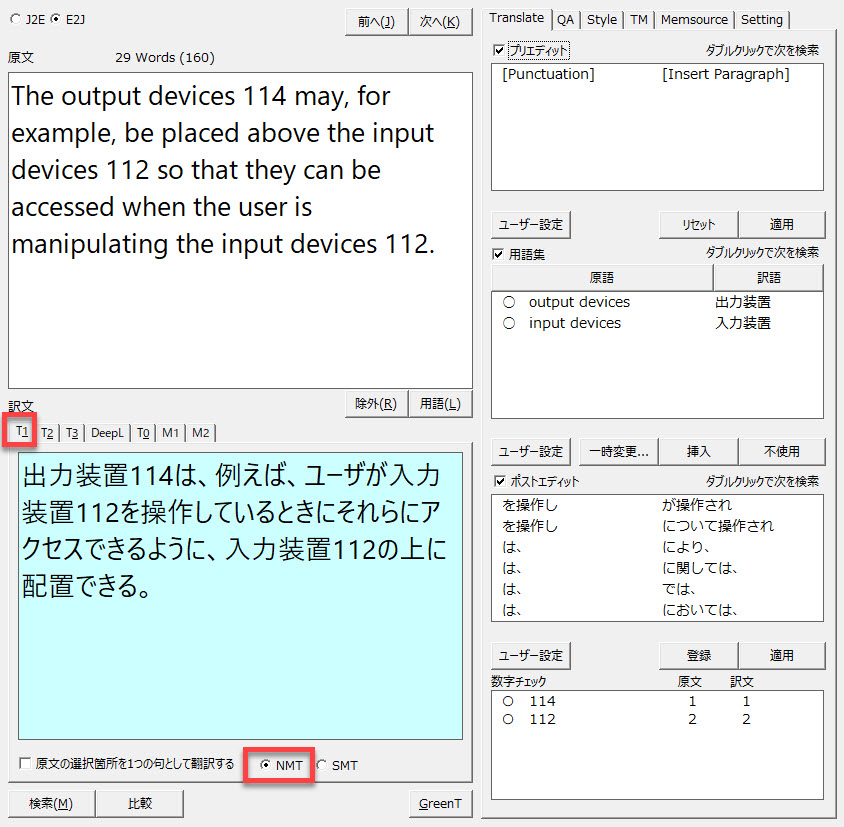Click the 検索(M) search button
This screenshot has width=844, height=827.
(51, 803)
